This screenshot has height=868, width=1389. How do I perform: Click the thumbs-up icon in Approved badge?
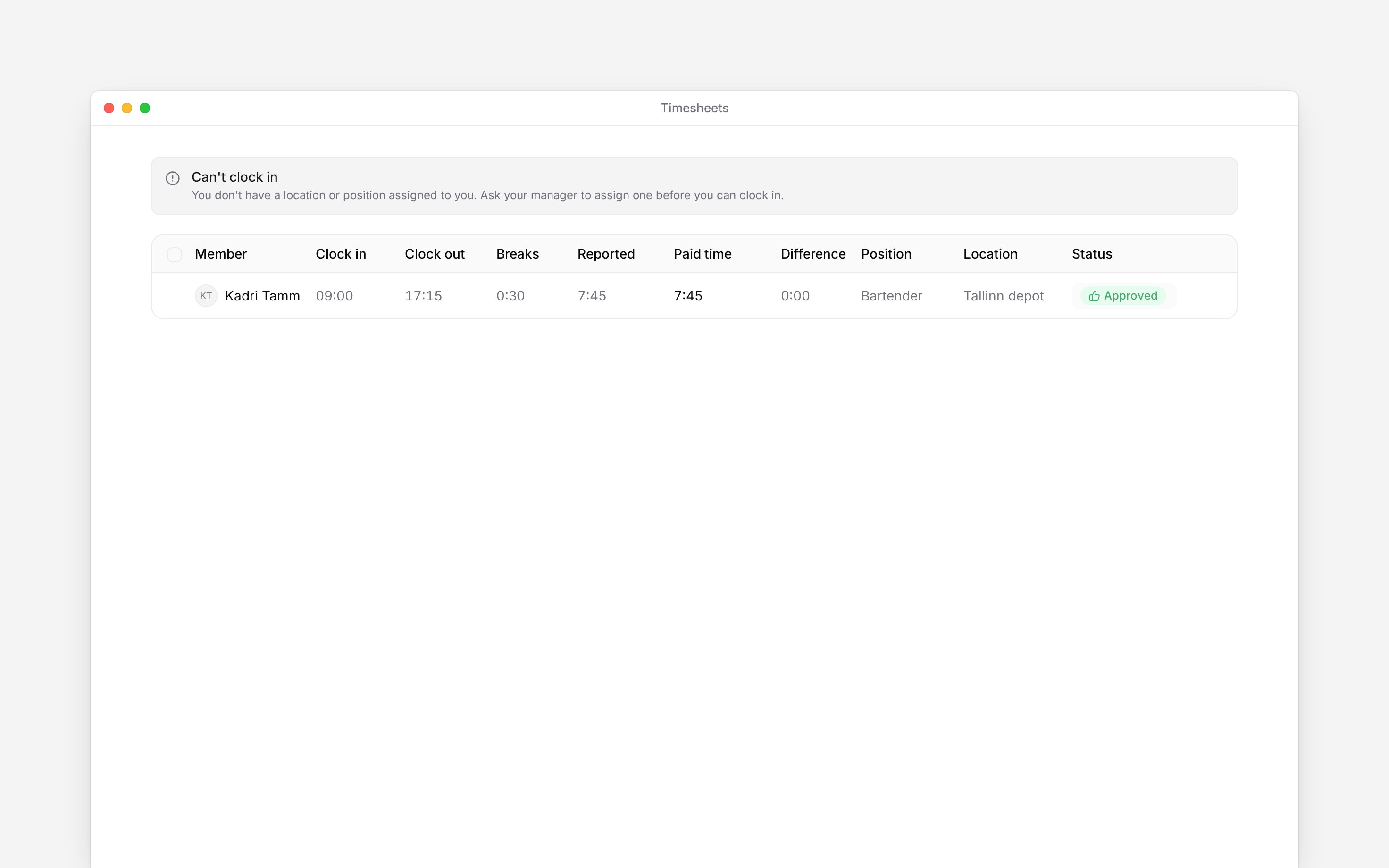1094,296
